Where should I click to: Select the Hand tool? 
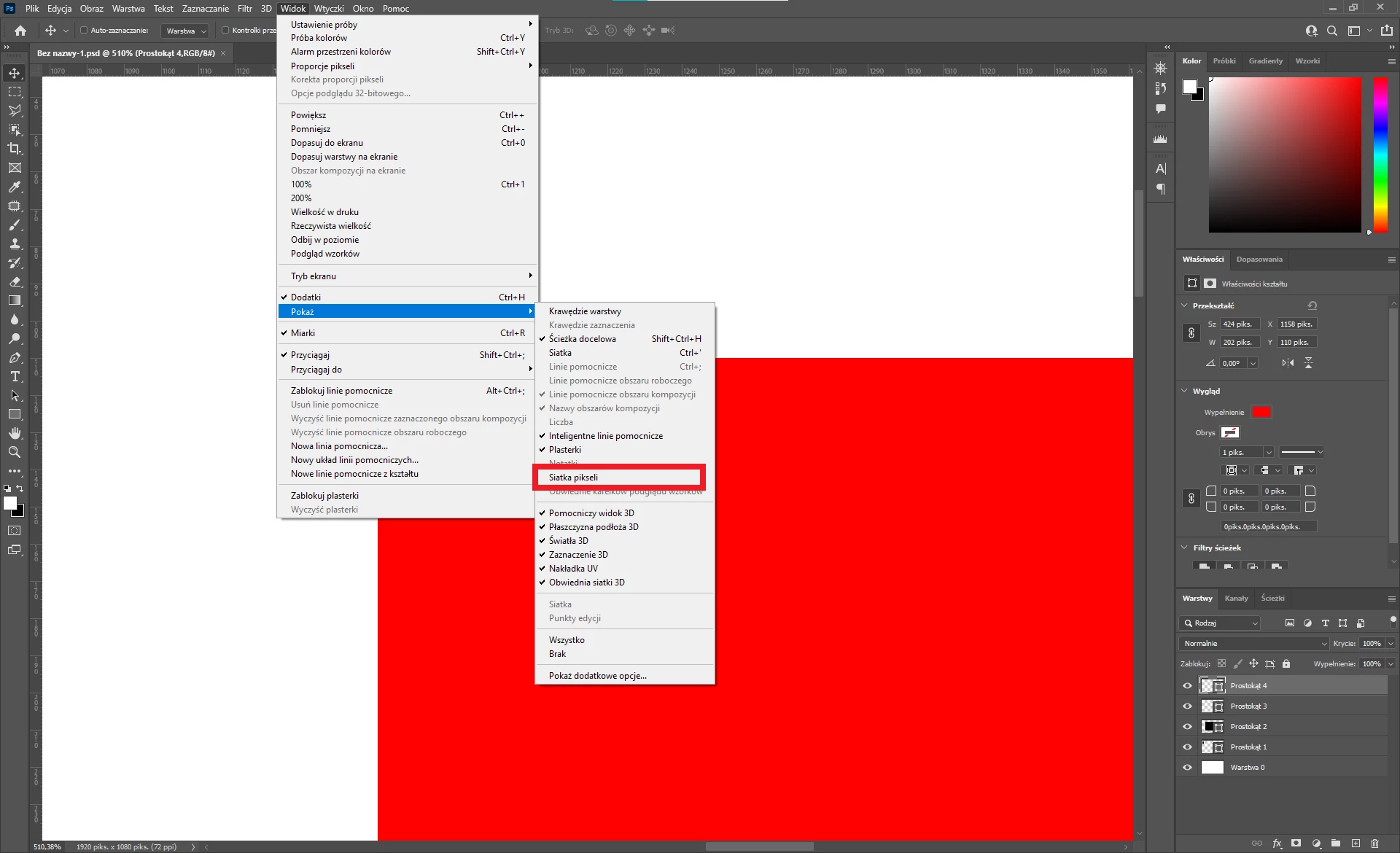click(x=15, y=434)
